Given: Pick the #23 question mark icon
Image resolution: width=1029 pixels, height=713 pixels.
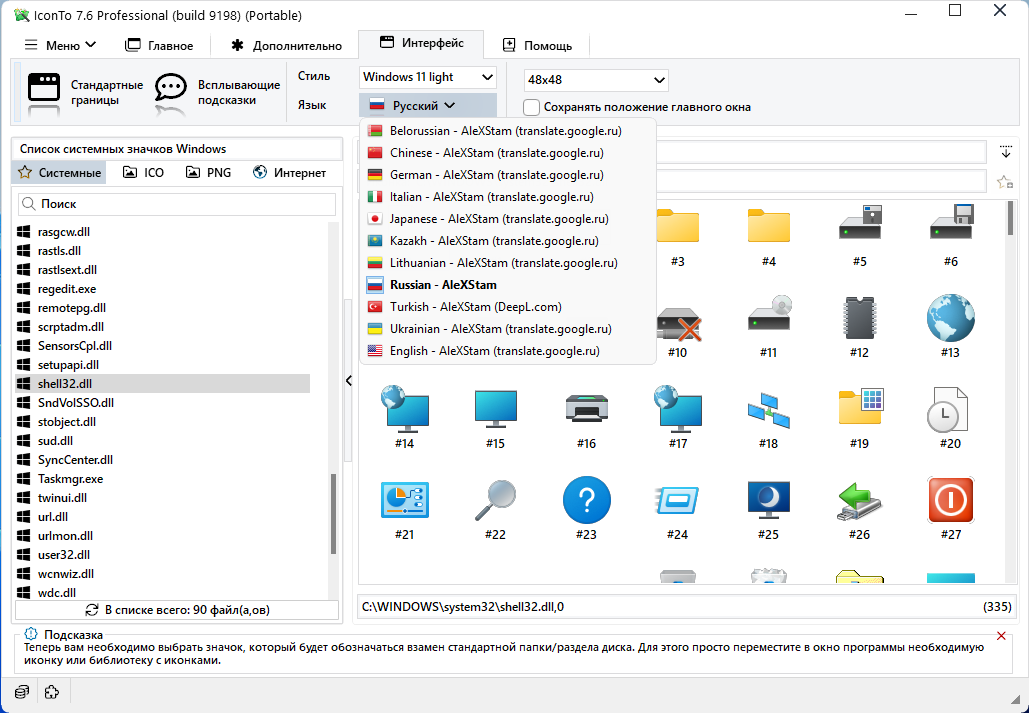Looking at the screenshot, I should pos(587,500).
